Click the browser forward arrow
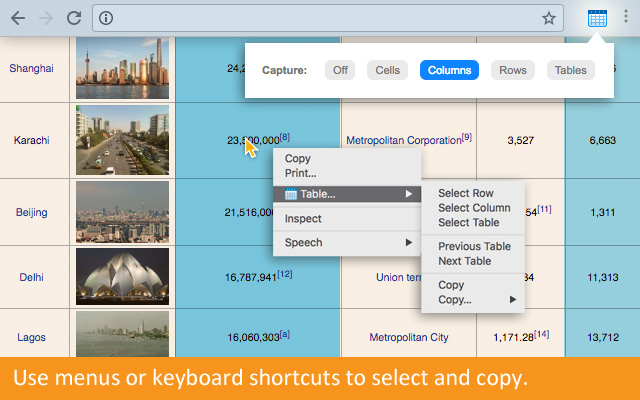640x400 pixels. click(x=46, y=18)
